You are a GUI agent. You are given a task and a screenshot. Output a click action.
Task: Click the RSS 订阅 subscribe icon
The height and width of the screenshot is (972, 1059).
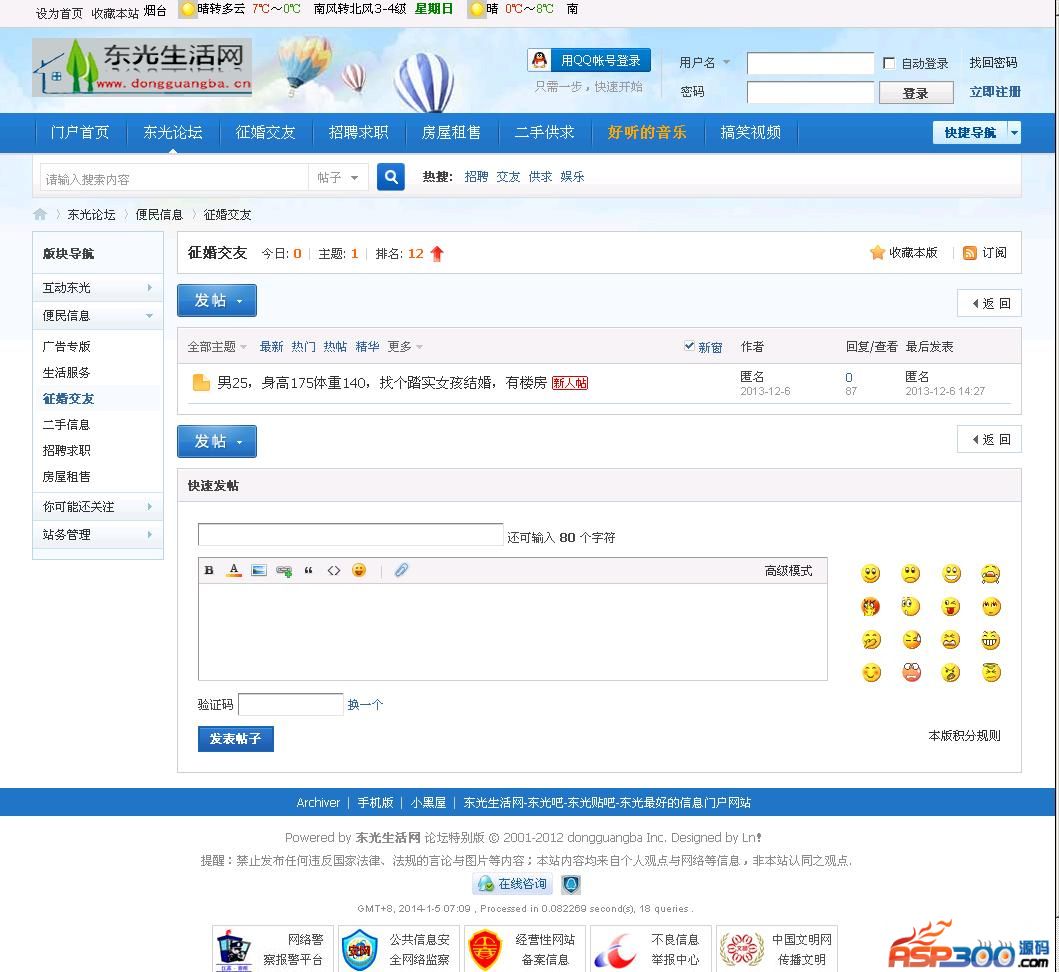click(969, 253)
